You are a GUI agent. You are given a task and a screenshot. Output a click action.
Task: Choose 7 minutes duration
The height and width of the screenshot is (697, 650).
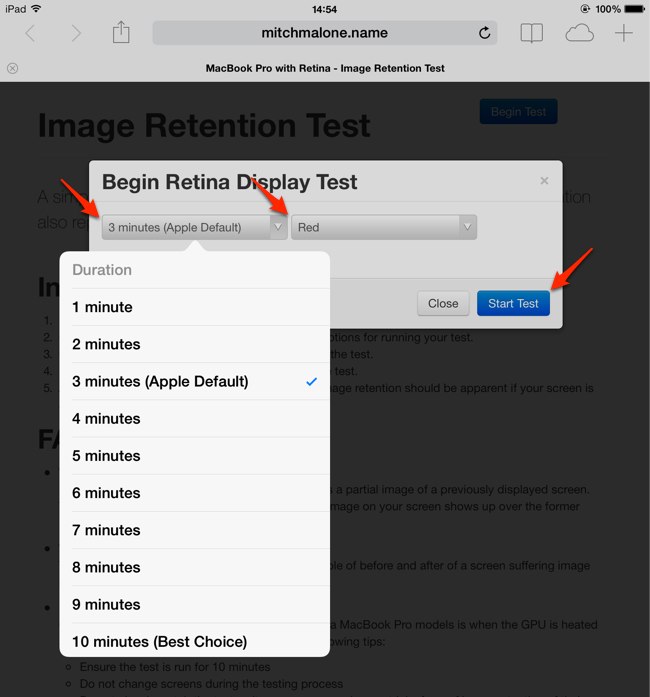pyautogui.click(x=195, y=530)
